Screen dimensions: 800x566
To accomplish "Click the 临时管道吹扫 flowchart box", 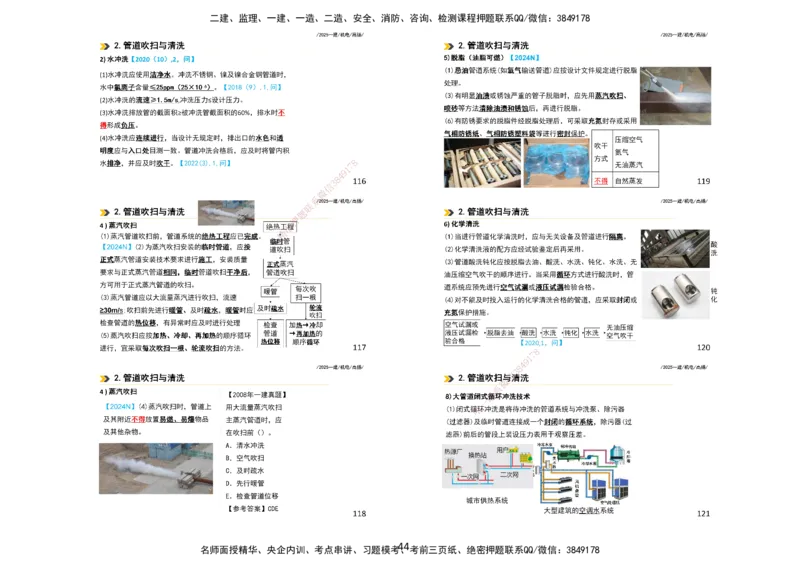I will pyautogui.click(x=280, y=245).
